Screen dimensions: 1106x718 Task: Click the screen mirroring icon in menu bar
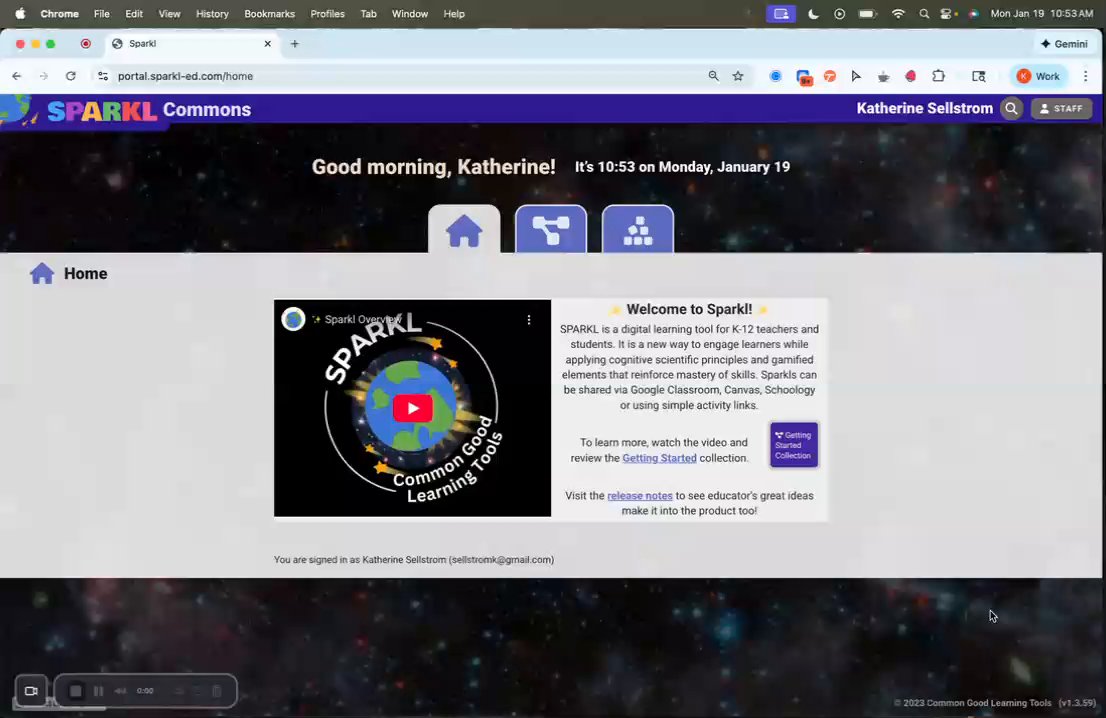[x=781, y=13]
